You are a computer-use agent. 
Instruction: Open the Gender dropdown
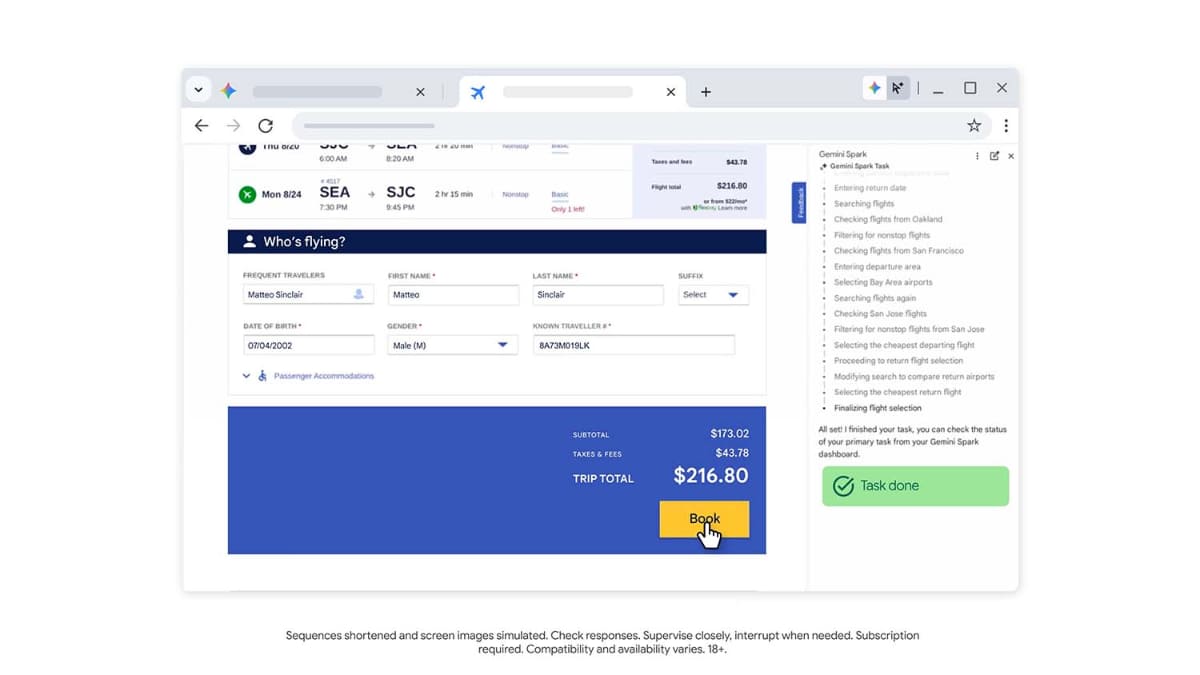tap(453, 345)
